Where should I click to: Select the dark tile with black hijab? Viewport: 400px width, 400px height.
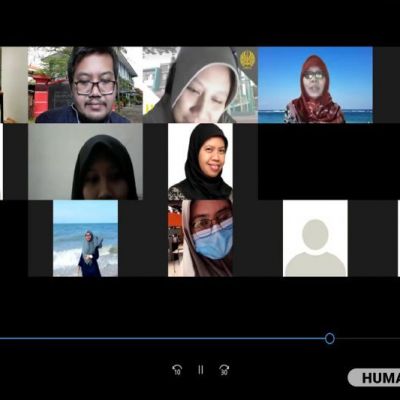pos(86,162)
